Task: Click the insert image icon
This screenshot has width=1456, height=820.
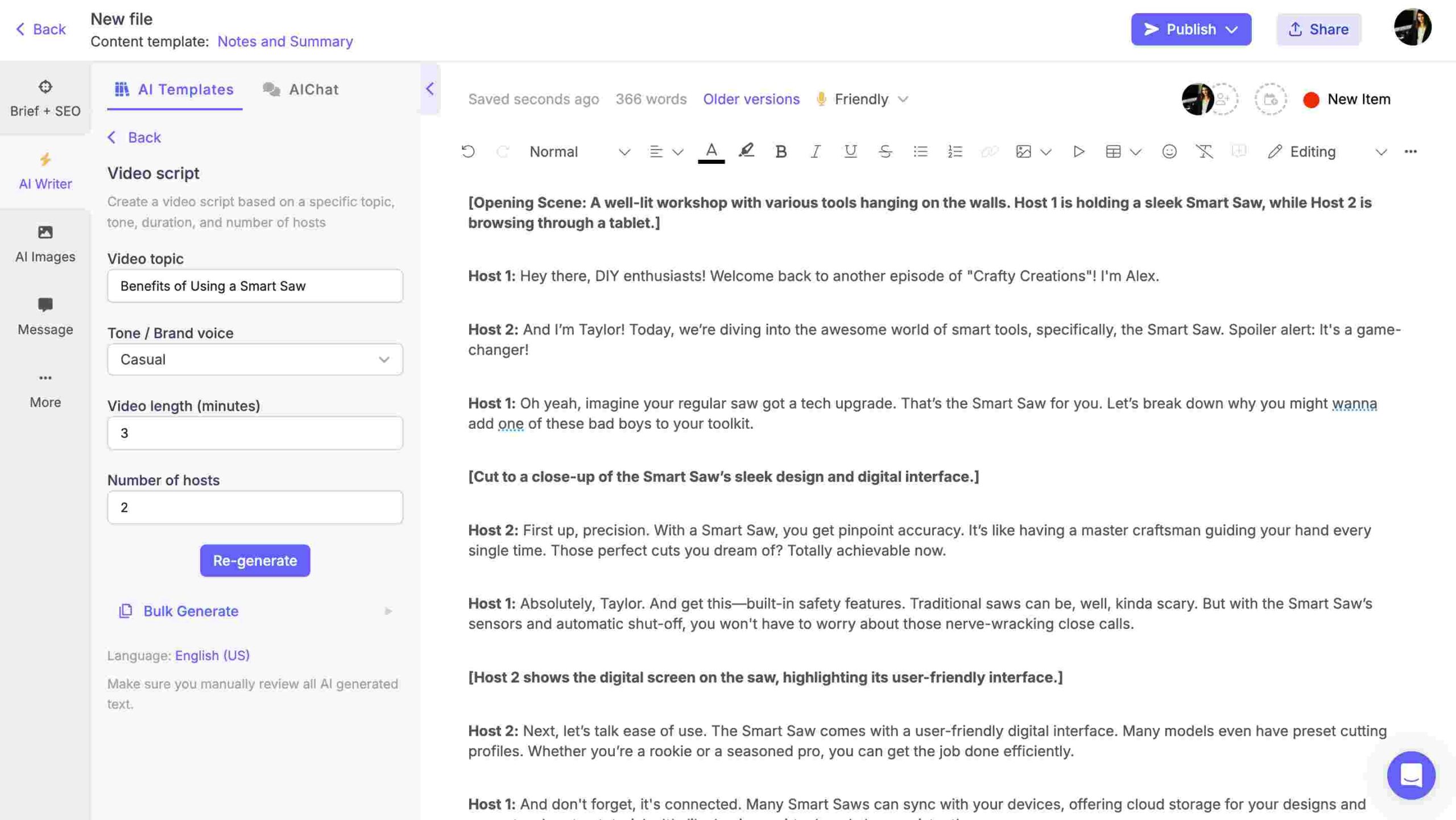Action: click(1022, 152)
